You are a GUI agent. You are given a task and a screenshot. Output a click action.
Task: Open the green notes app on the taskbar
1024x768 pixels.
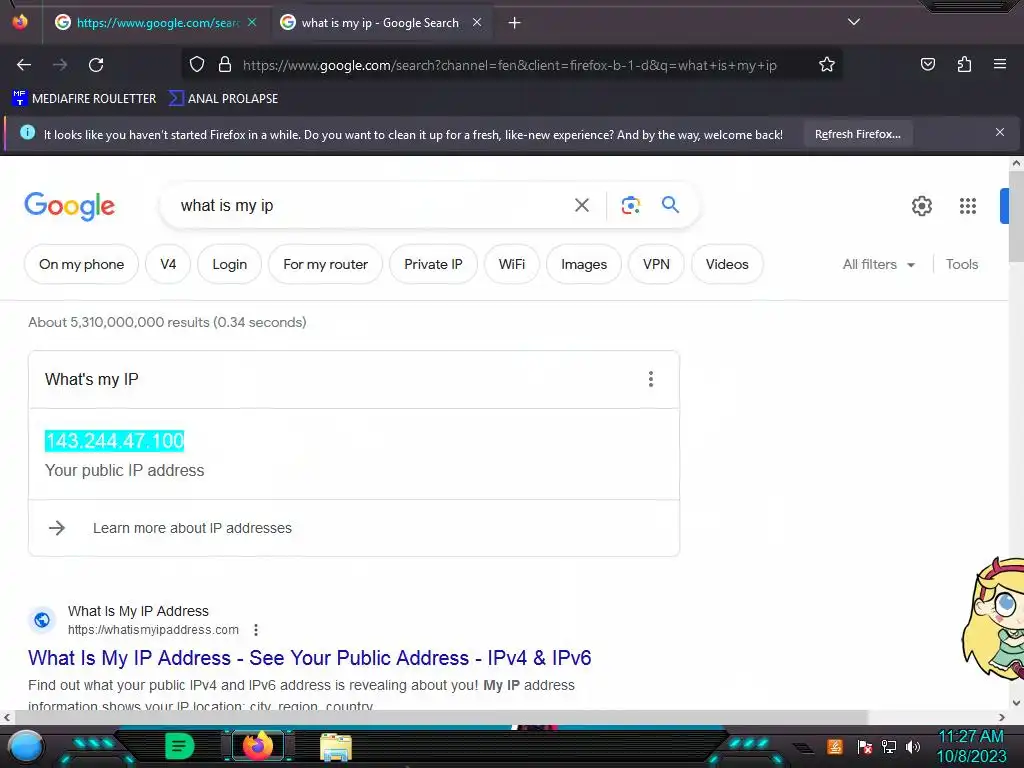179,746
